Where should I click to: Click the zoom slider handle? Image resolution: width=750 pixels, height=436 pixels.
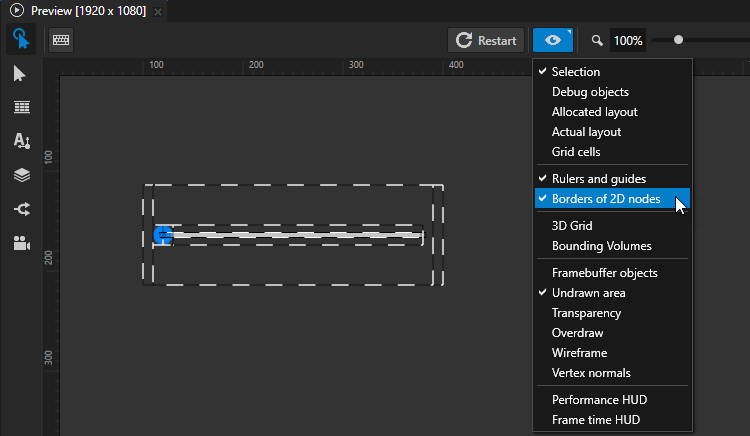(x=679, y=40)
